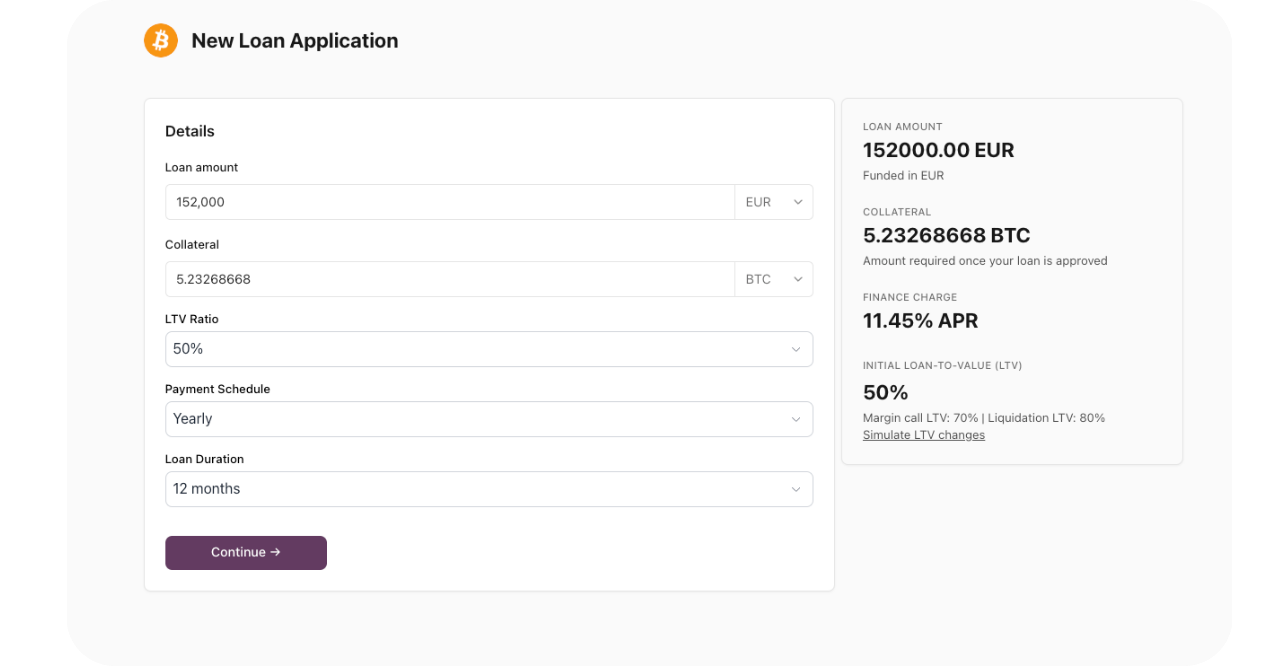Open the BTC collateral currency selector
1280x666 pixels.
pos(774,279)
